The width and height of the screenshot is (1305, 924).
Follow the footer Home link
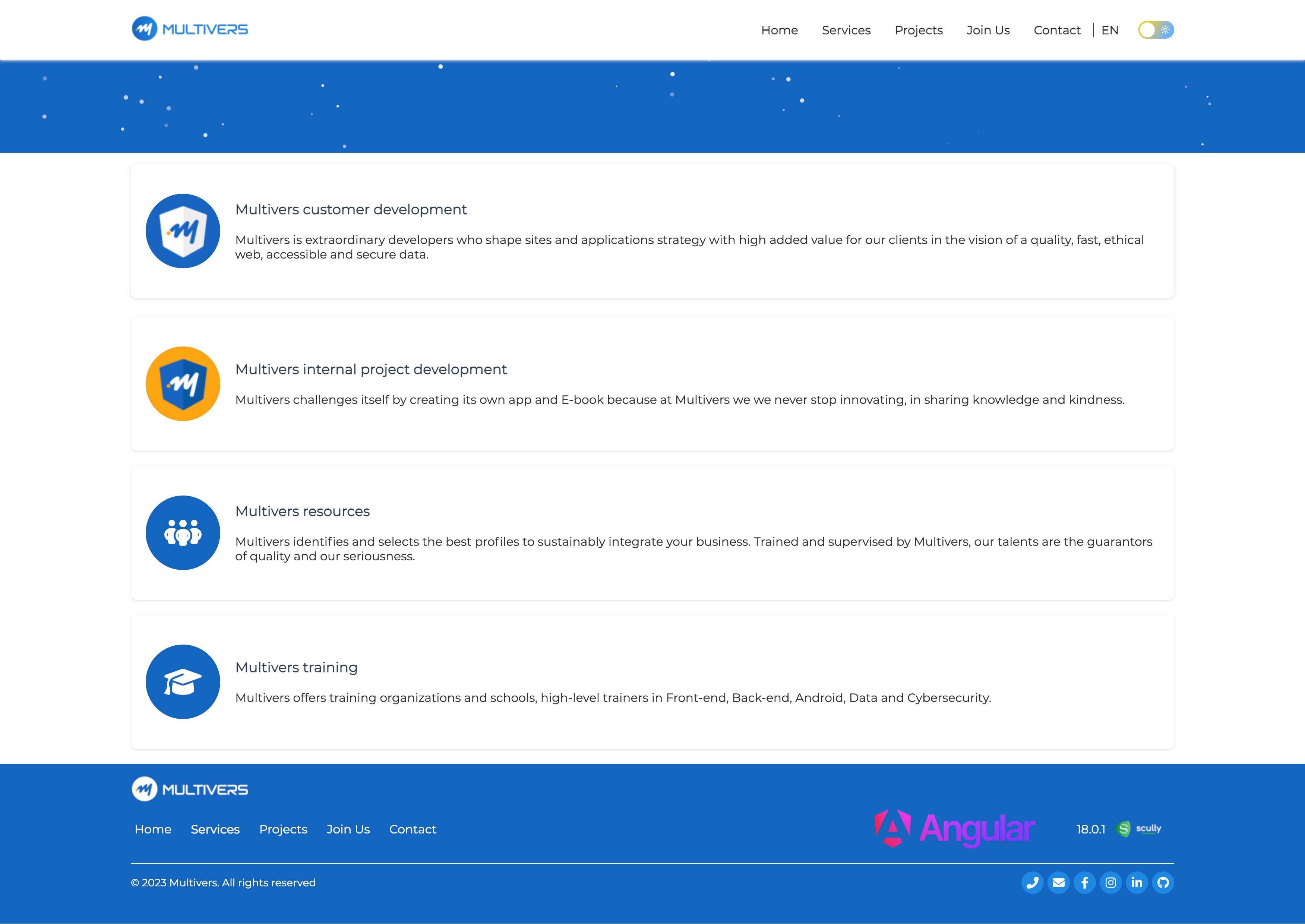(152, 830)
